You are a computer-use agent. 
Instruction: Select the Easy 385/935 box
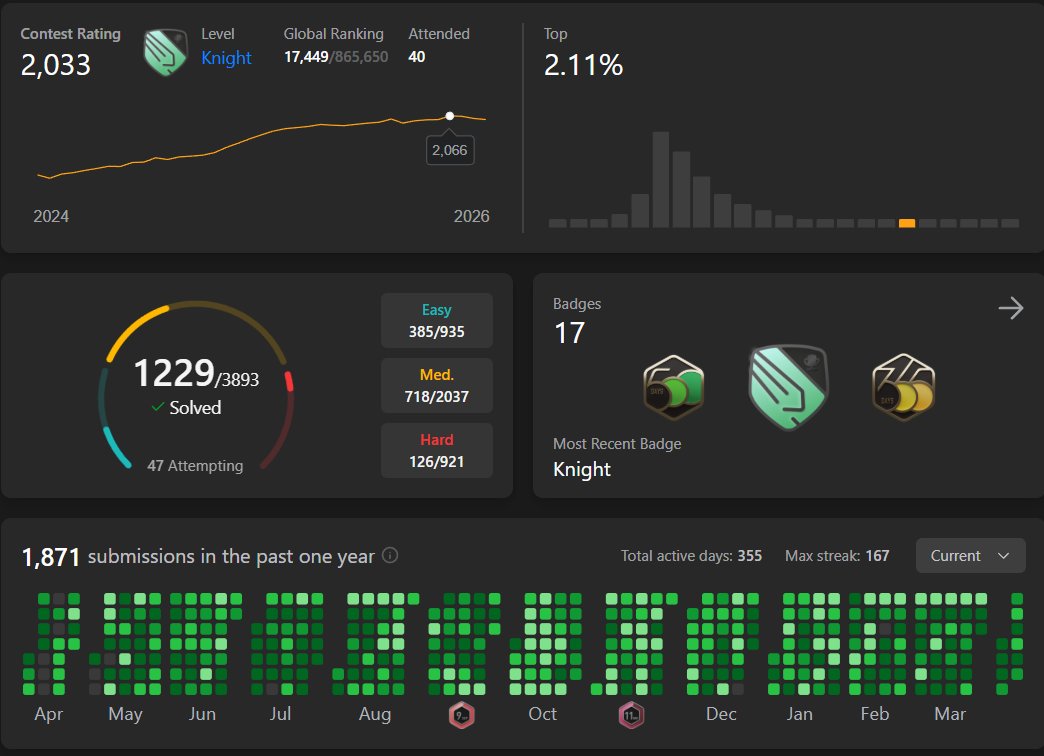[437, 320]
